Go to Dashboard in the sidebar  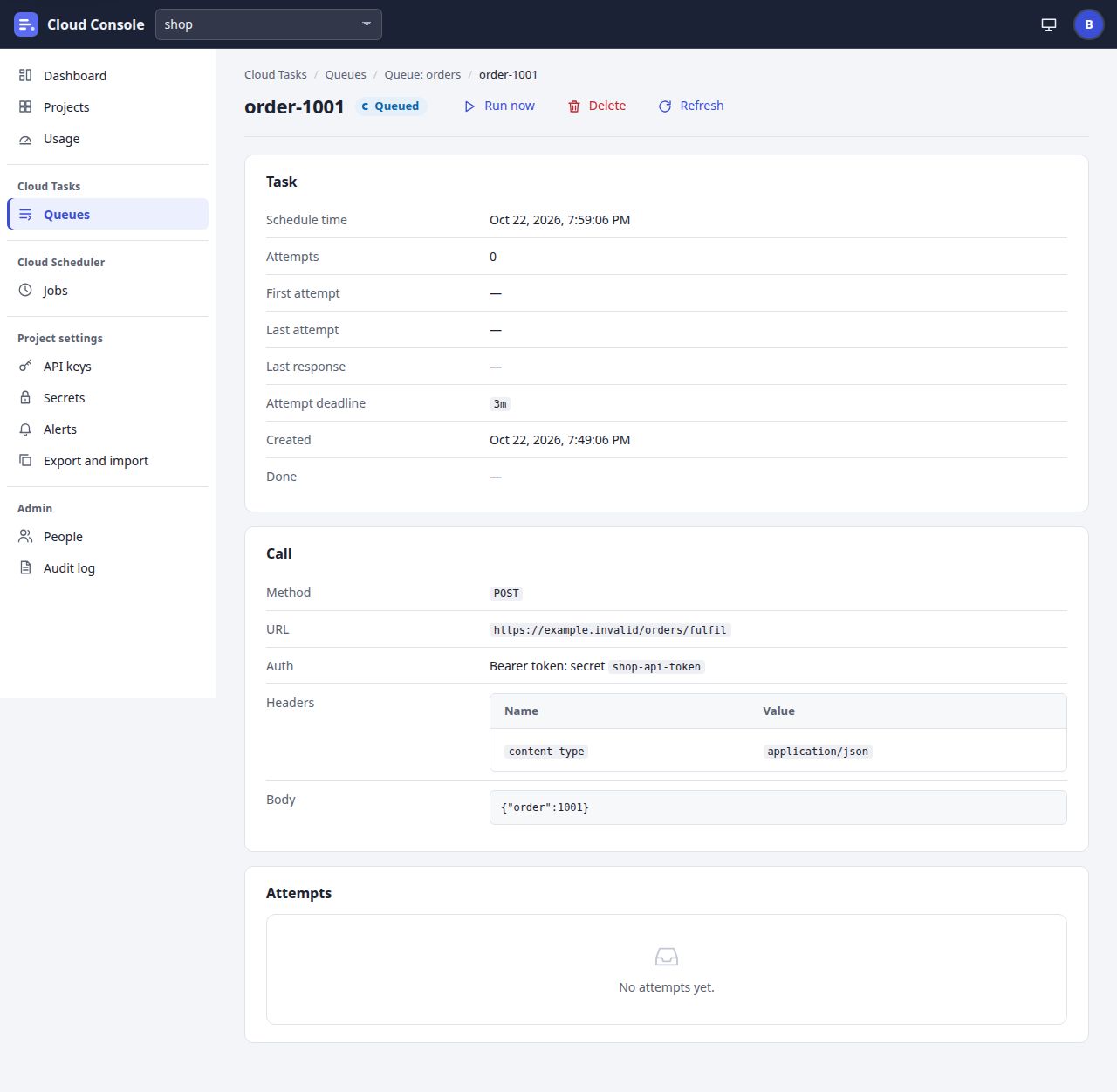pos(108,76)
